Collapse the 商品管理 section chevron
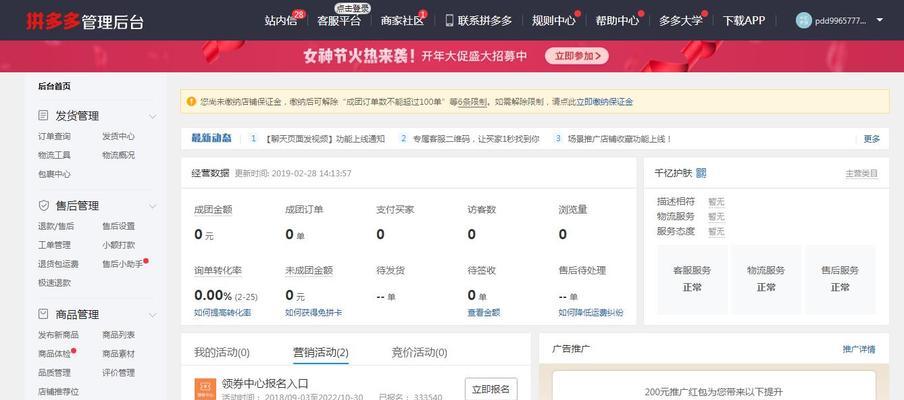Screen dimensions: 904x400 point(152,315)
